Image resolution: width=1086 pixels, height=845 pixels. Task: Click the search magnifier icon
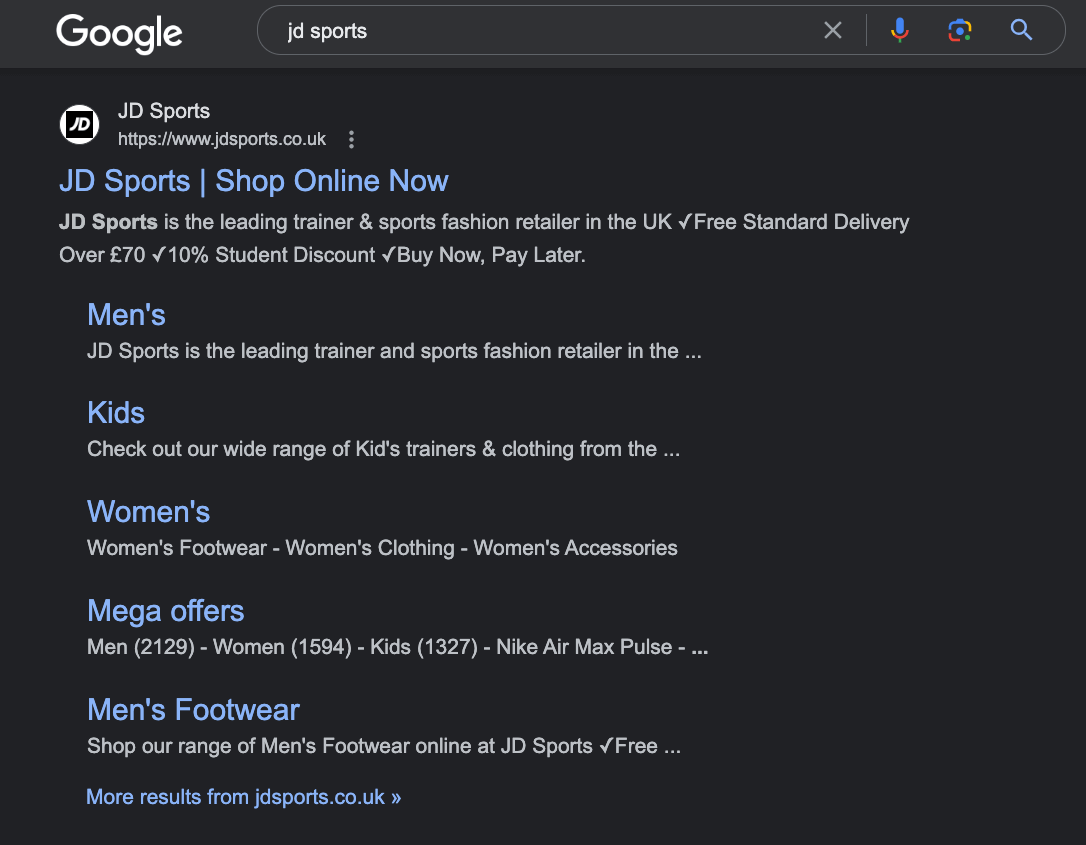coord(1020,30)
